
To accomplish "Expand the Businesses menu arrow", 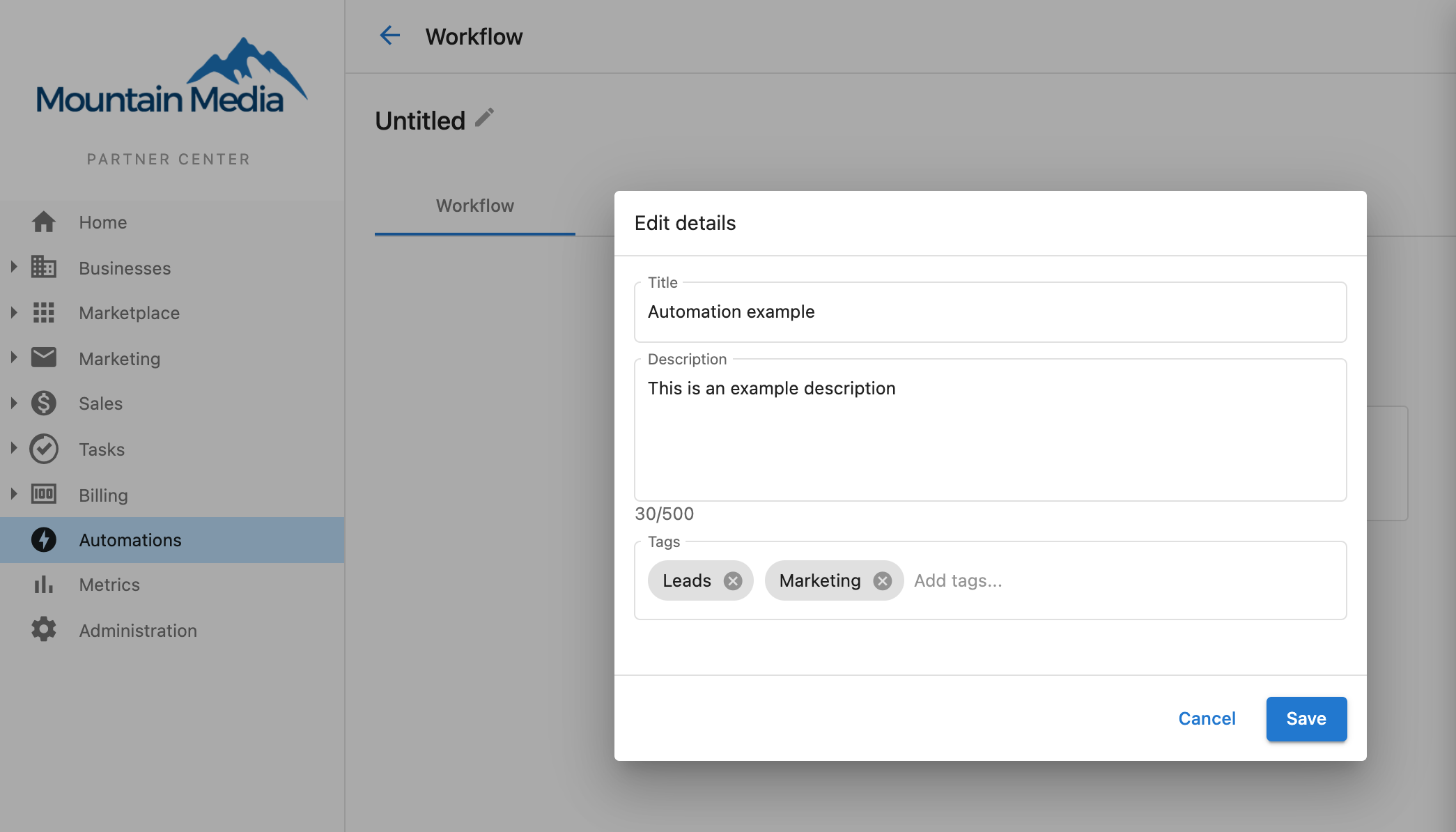I will pyautogui.click(x=13, y=267).
